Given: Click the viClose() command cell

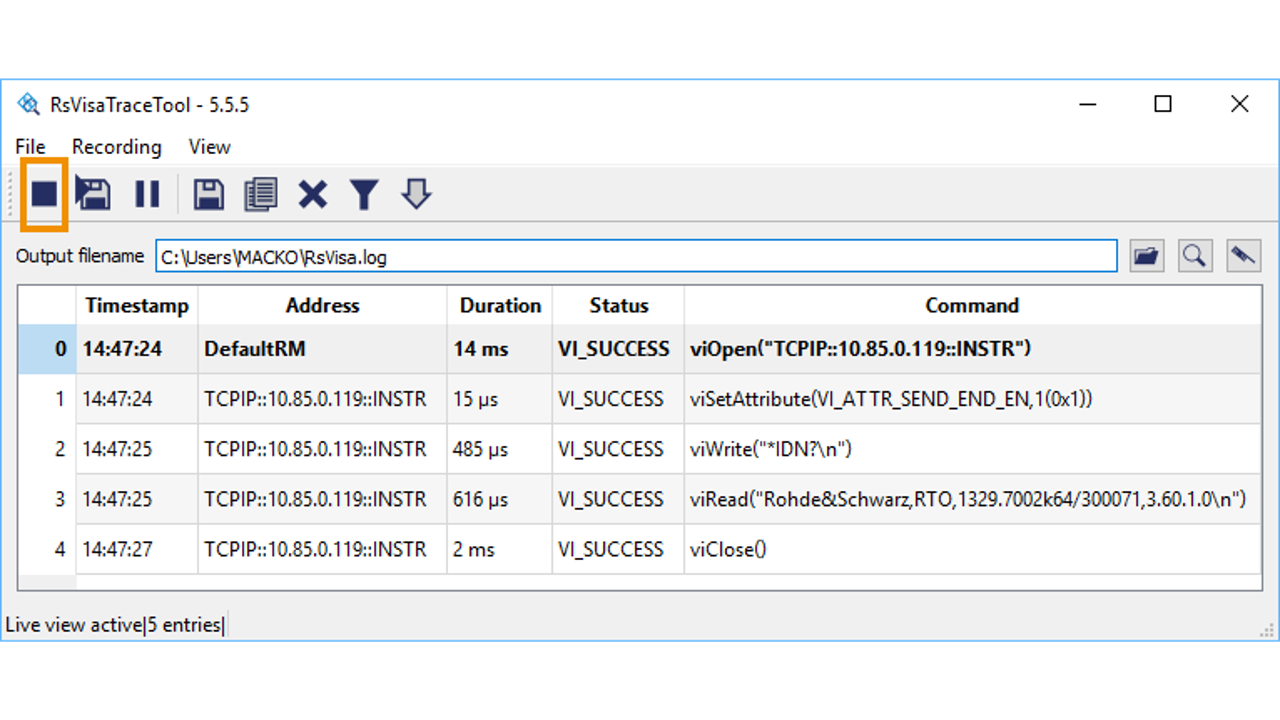Looking at the screenshot, I should tap(972, 549).
